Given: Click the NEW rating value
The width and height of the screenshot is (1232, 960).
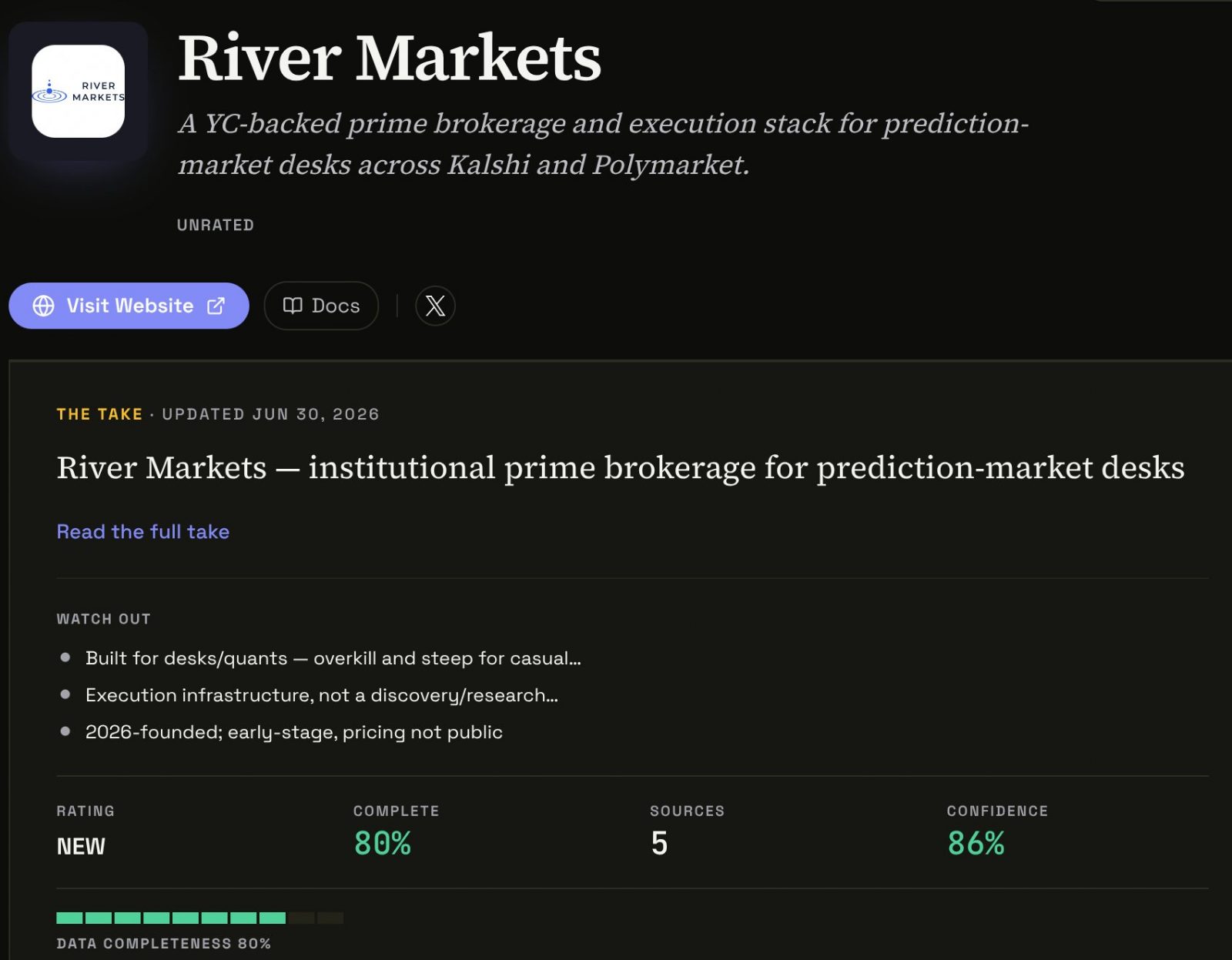Looking at the screenshot, I should pos(81,847).
